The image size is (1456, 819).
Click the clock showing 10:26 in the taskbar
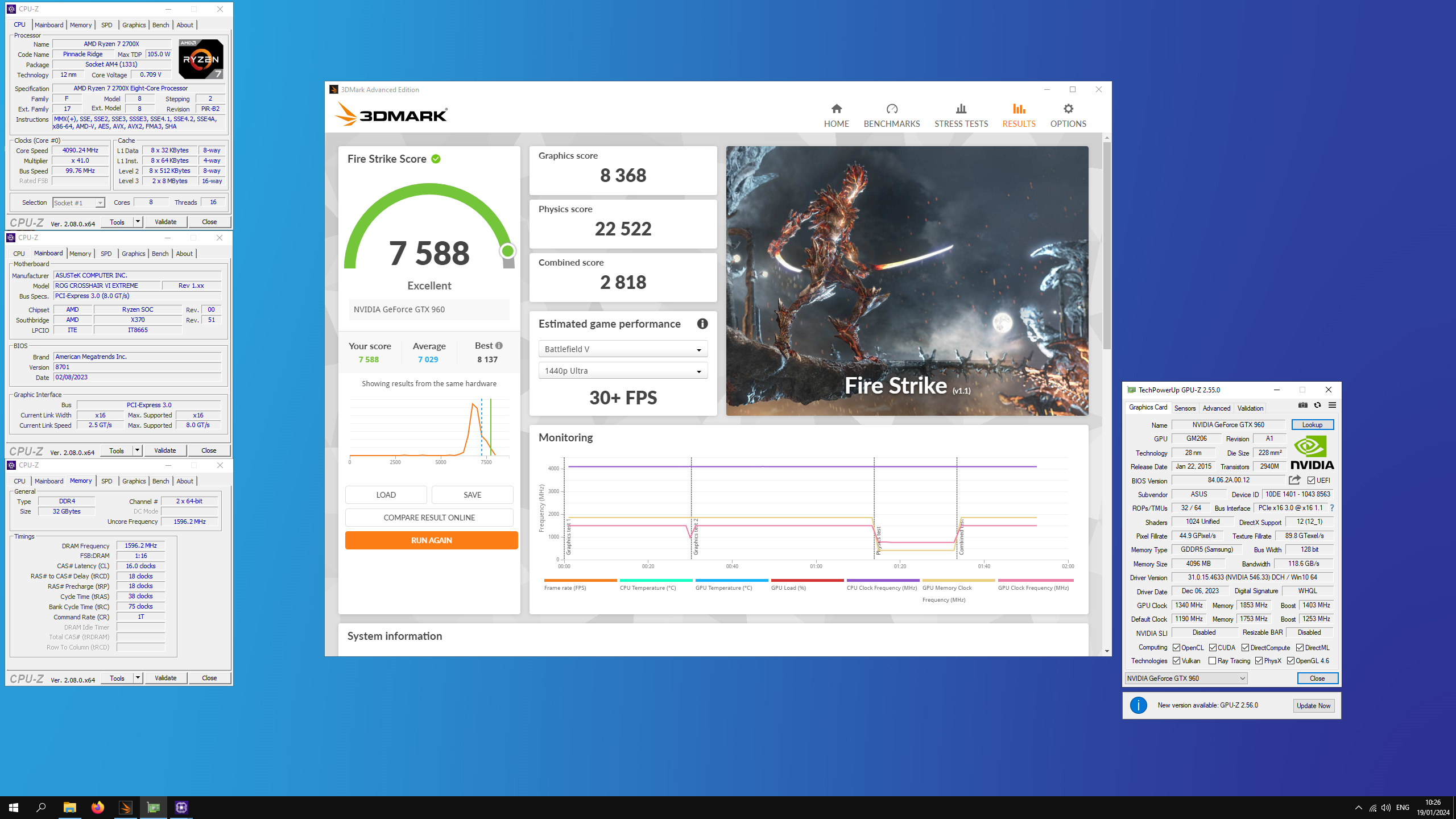pyautogui.click(x=1433, y=803)
